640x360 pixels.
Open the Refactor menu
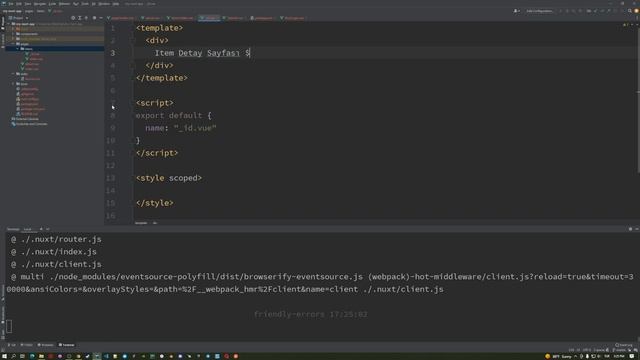pos(64,4)
